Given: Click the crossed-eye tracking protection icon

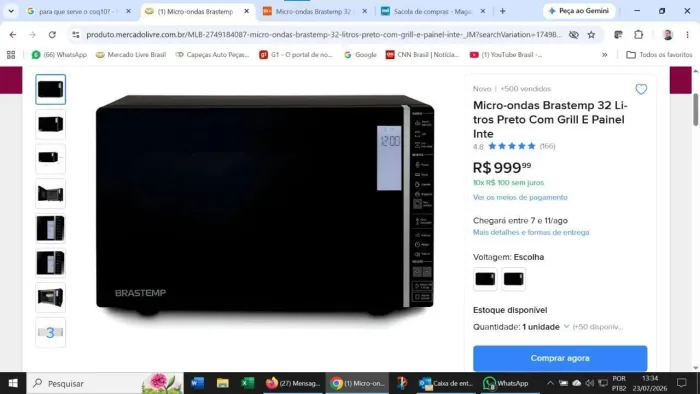Looking at the screenshot, I should pyautogui.click(x=574, y=34).
